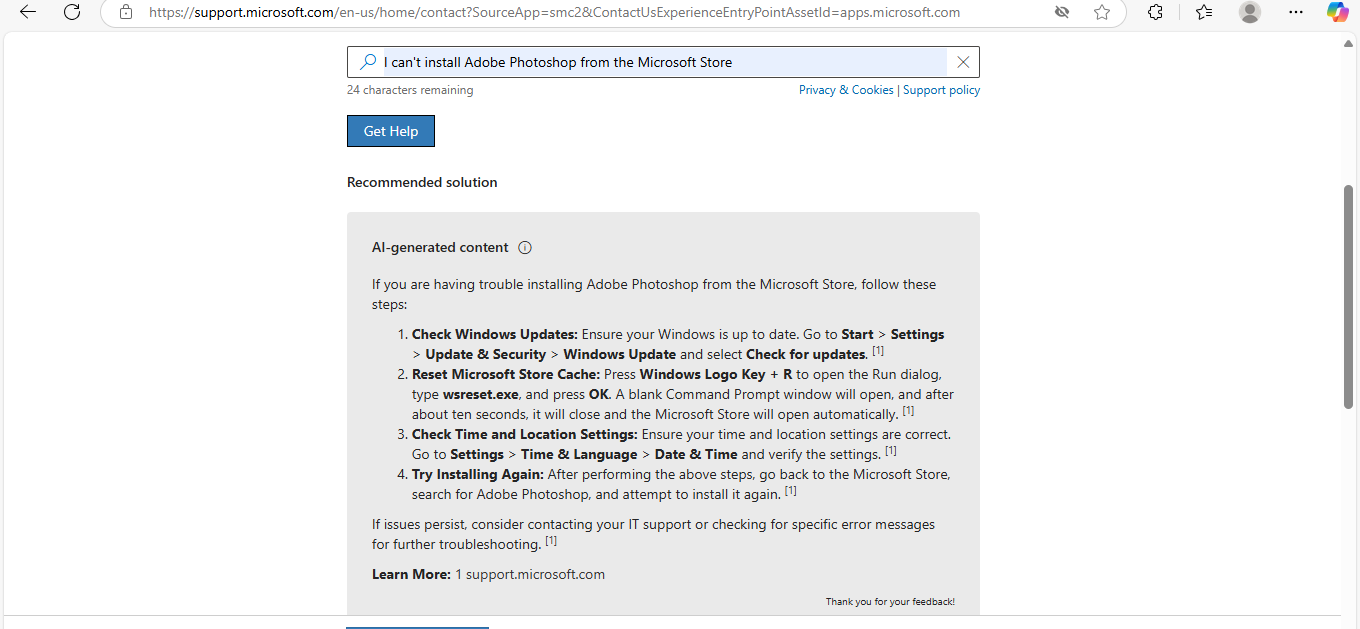The width and height of the screenshot is (1360, 629).
Task: Go back to the previous page
Action: point(27,12)
